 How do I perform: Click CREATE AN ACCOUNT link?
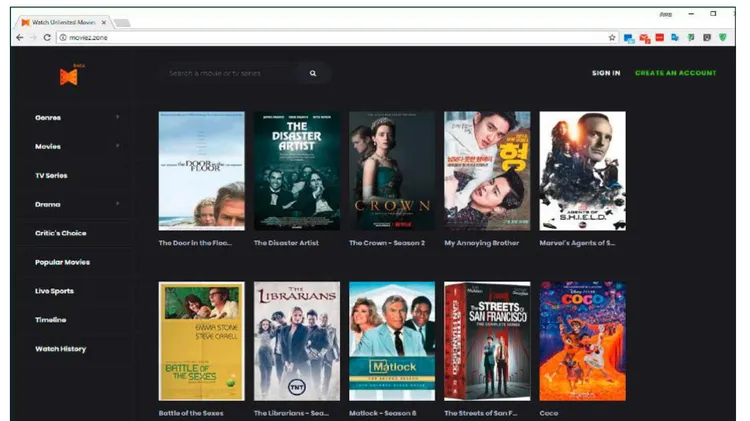coord(676,73)
